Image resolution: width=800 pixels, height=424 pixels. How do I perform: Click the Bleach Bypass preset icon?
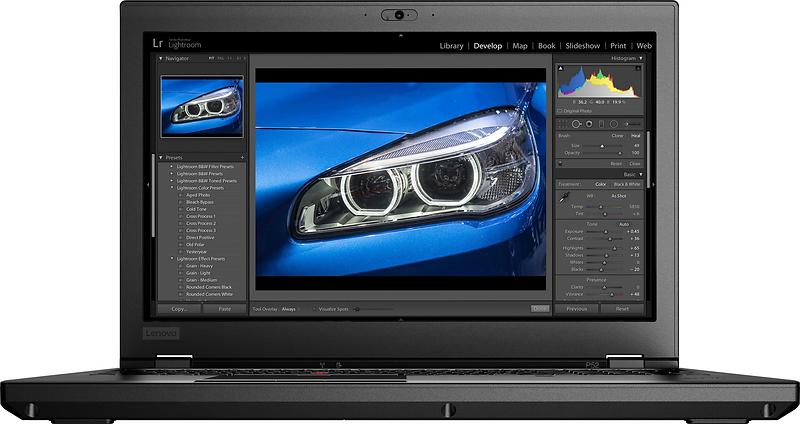[x=181, y=201]
